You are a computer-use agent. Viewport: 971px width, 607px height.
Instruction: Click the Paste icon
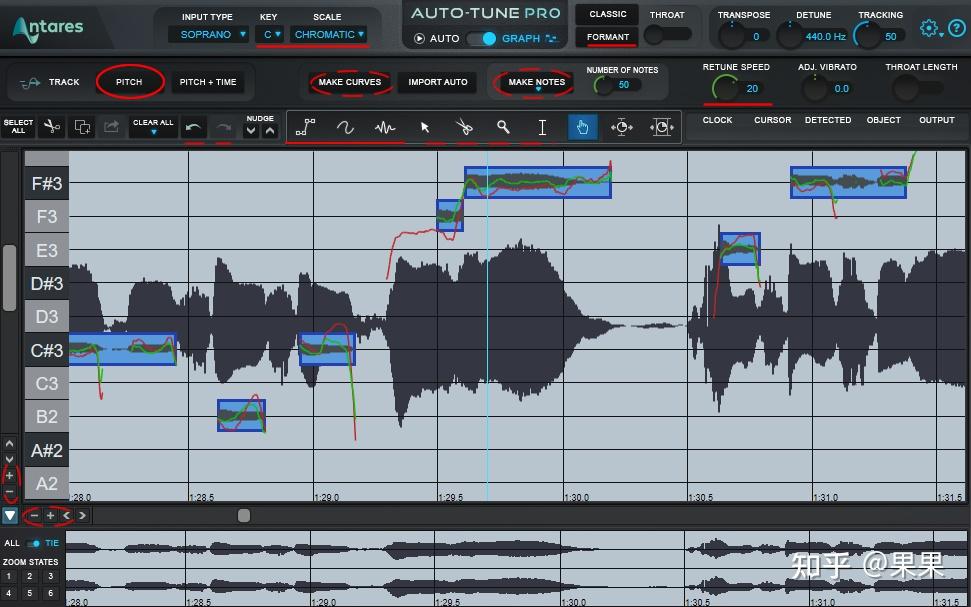pos(111,127)
